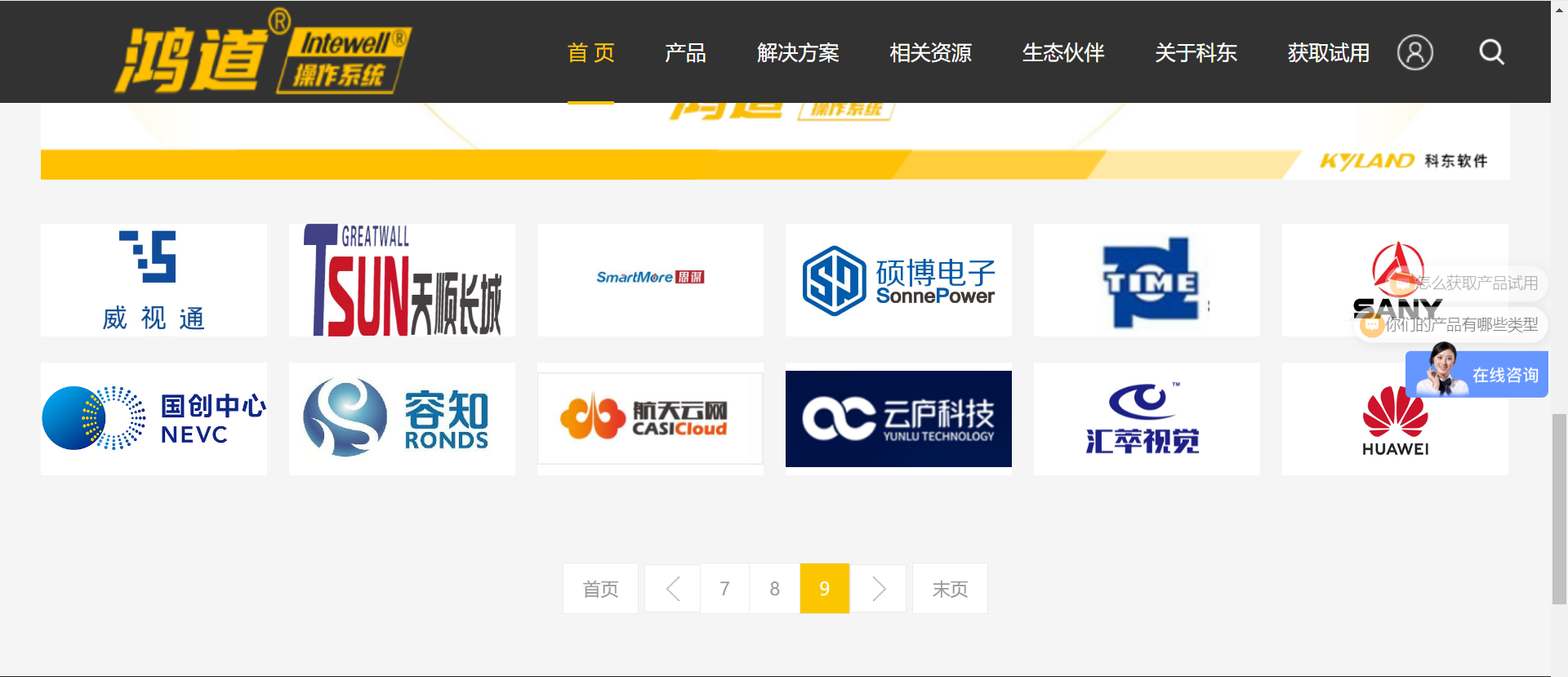Click the 你们的产品有哪些类型 chat suggestion
The image size is (1568, 677).
1451,325
